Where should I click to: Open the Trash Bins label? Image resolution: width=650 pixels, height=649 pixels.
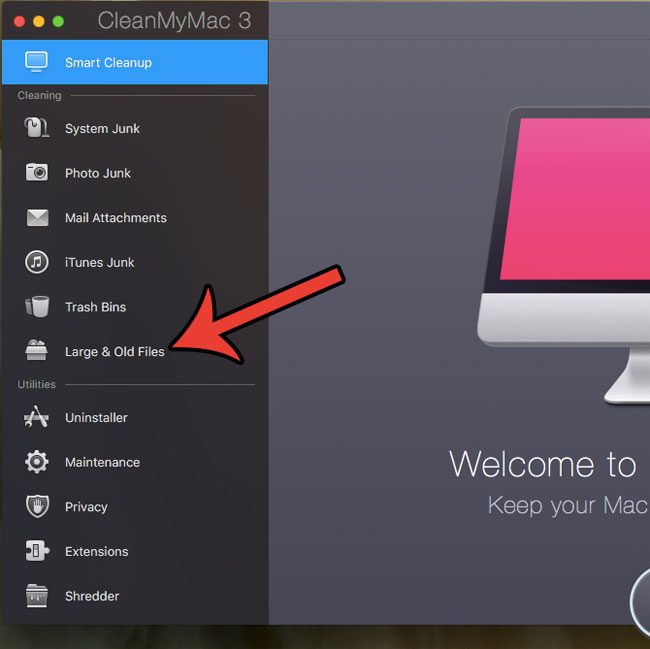(x=95, y=307)
